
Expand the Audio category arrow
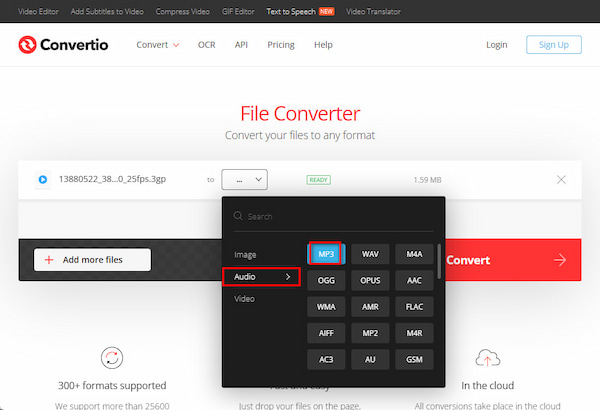click(288, 276)
